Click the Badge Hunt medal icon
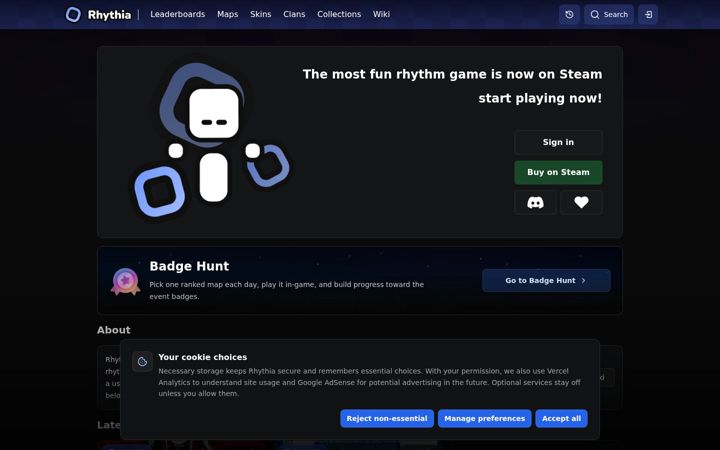720x450 pixels. (x=125, y=281)
